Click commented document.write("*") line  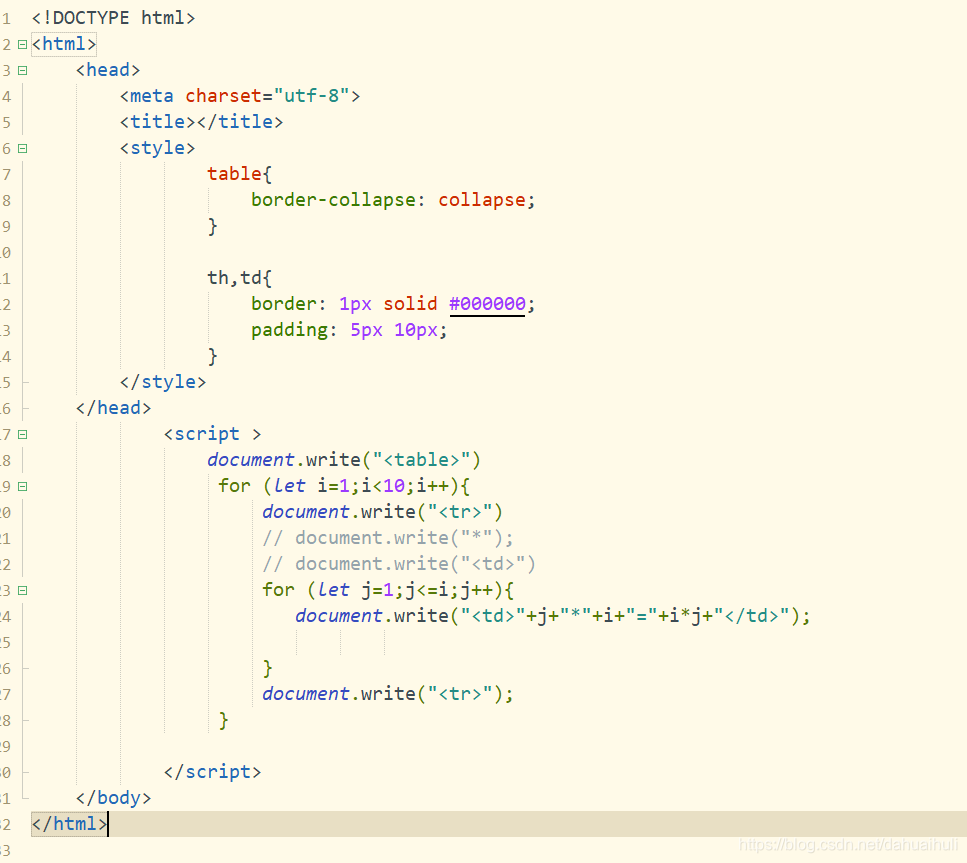[x=387, y=538]
